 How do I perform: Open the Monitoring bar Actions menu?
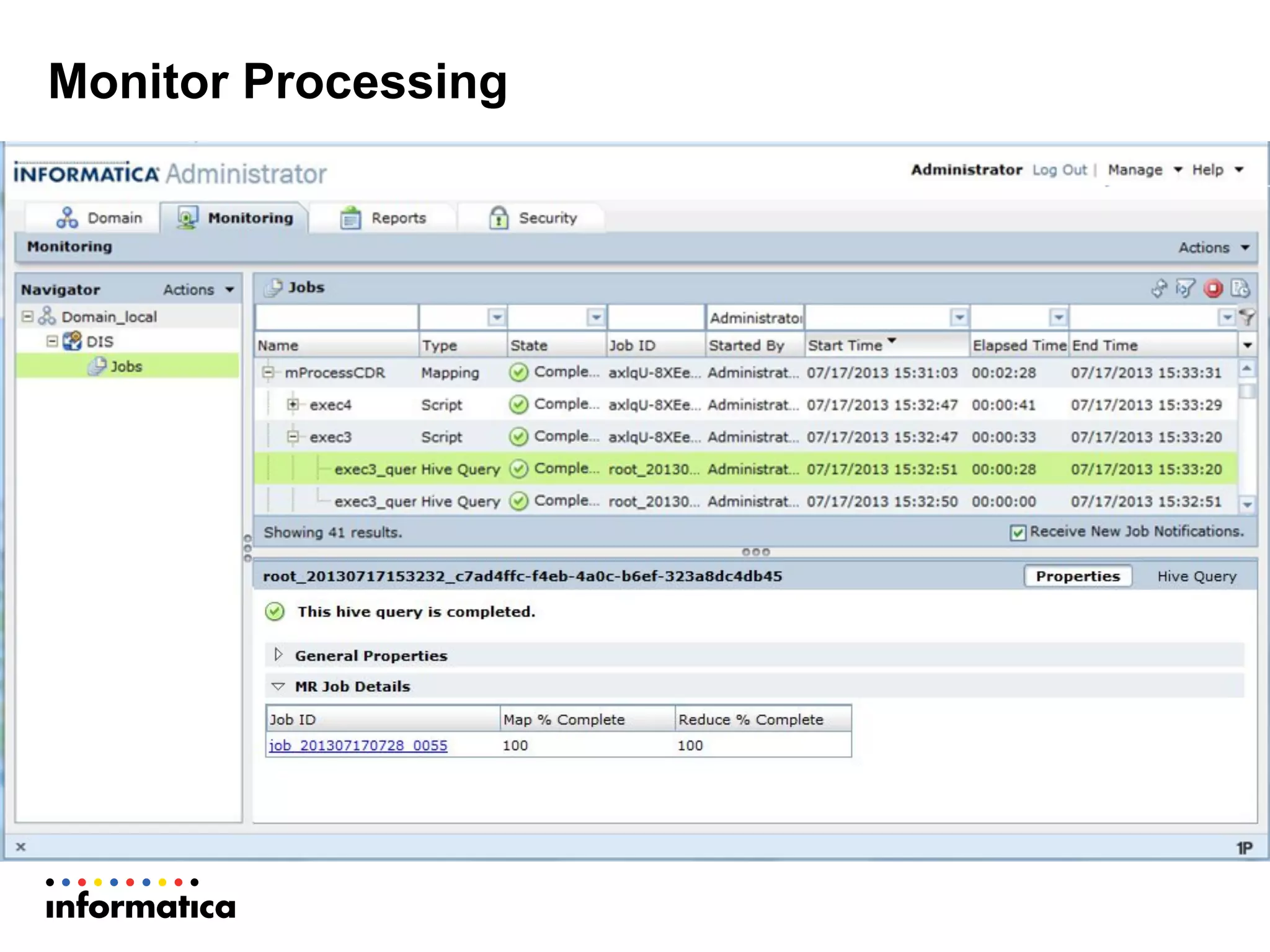tap(1214, 247)
